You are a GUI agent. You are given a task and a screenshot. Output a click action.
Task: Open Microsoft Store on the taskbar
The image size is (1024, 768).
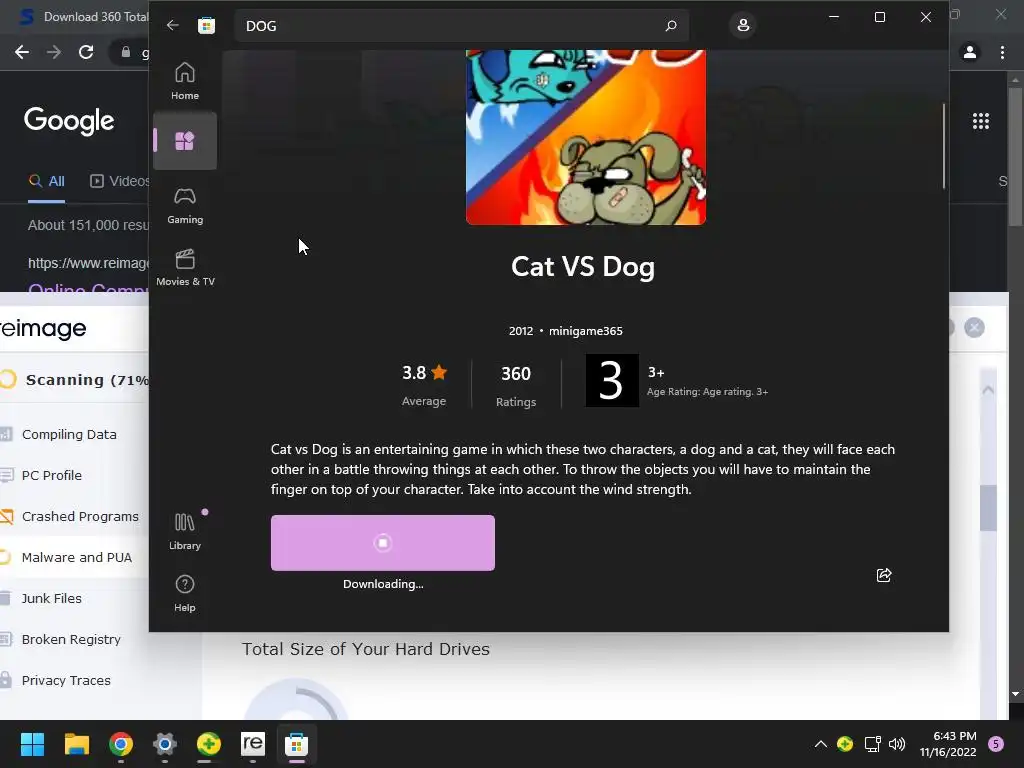[x=296, y=744]
